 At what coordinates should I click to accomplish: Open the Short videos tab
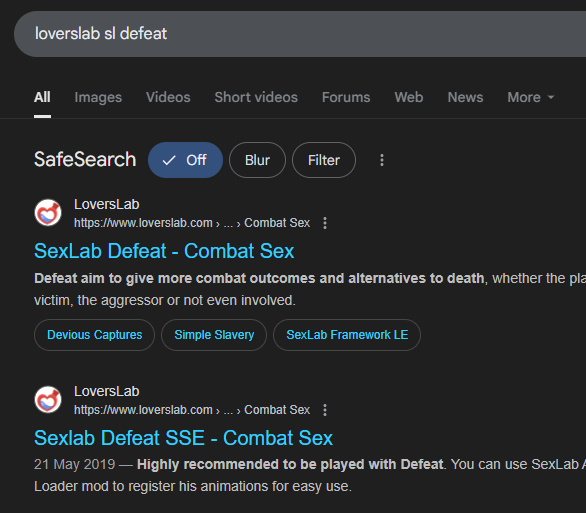click(x=256, y=97)
